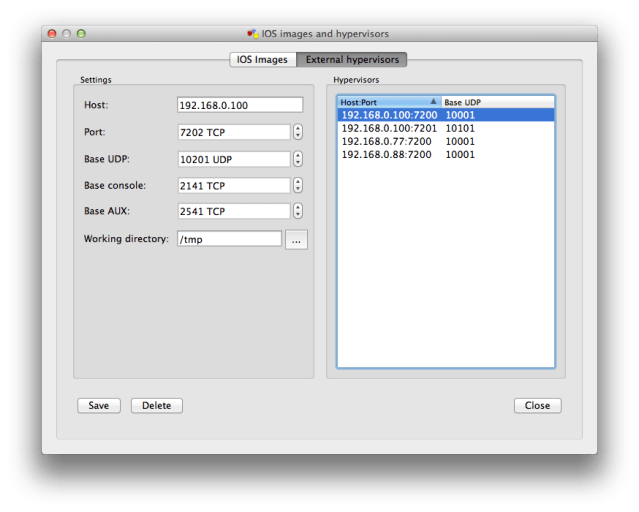Click the red window close button
This screenshot has height=512, width=639.
pos(52,33)
